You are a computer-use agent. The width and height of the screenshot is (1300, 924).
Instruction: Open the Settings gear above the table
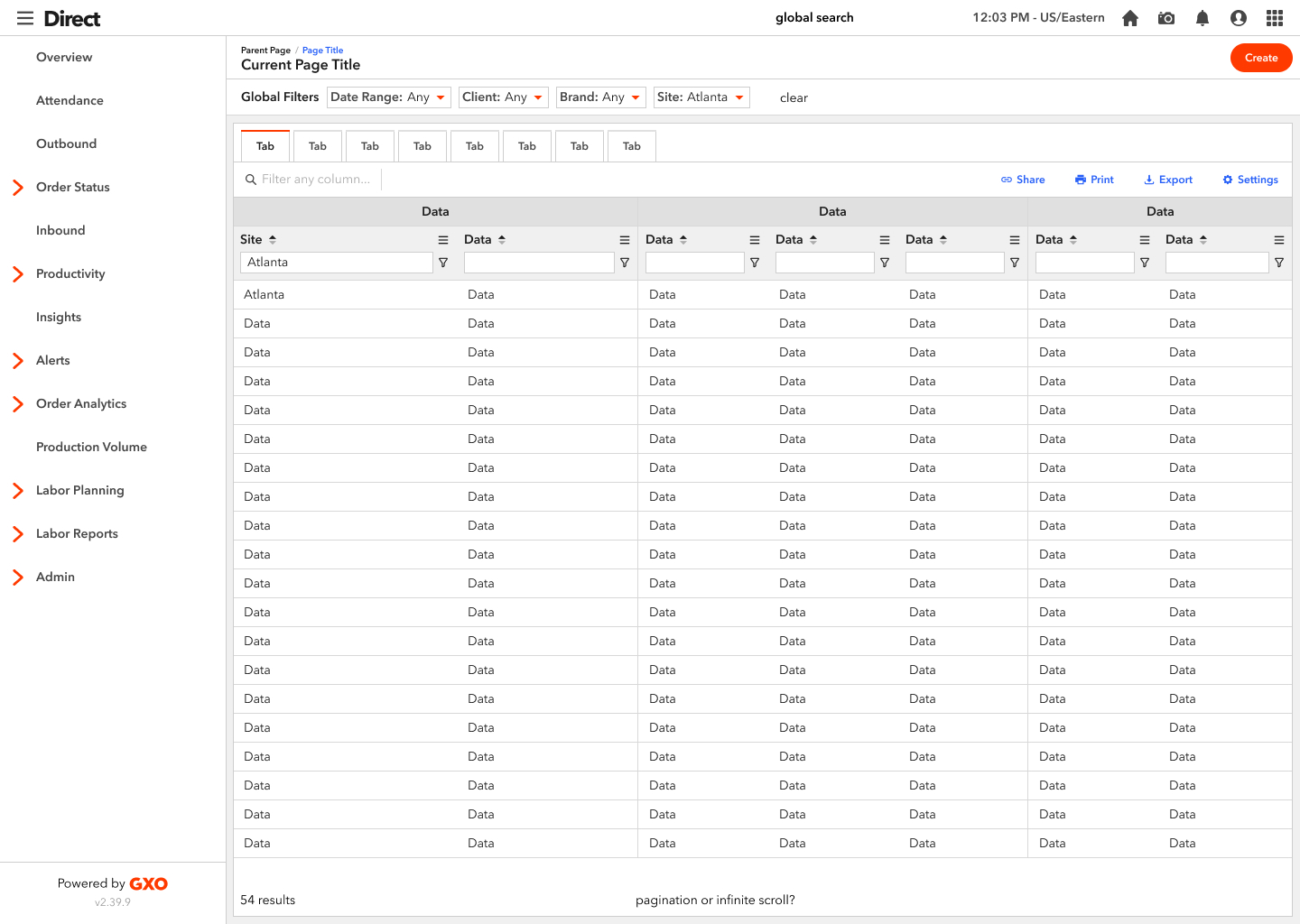coord(1250,179)
